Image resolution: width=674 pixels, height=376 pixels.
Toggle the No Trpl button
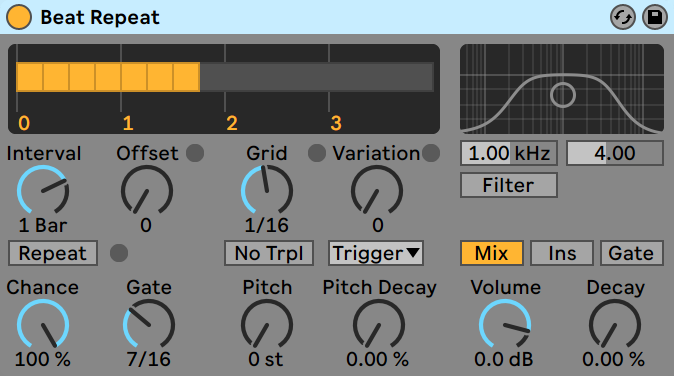tap(269, 253)
